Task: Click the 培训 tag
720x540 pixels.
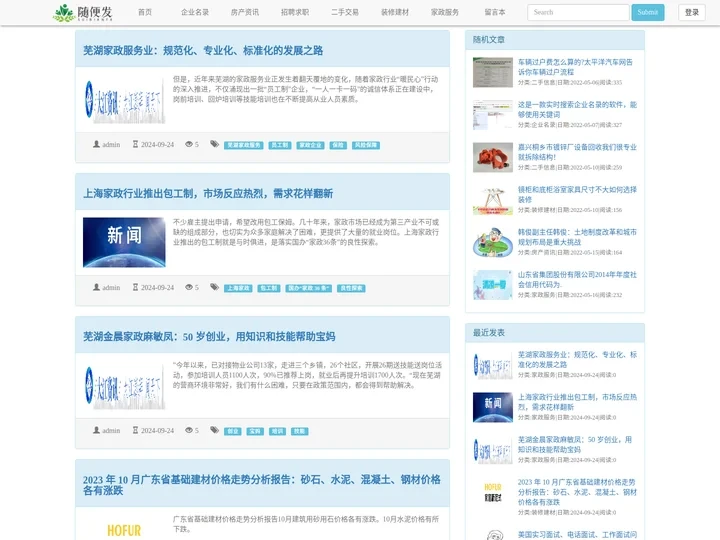Action: tap(277, 431)
